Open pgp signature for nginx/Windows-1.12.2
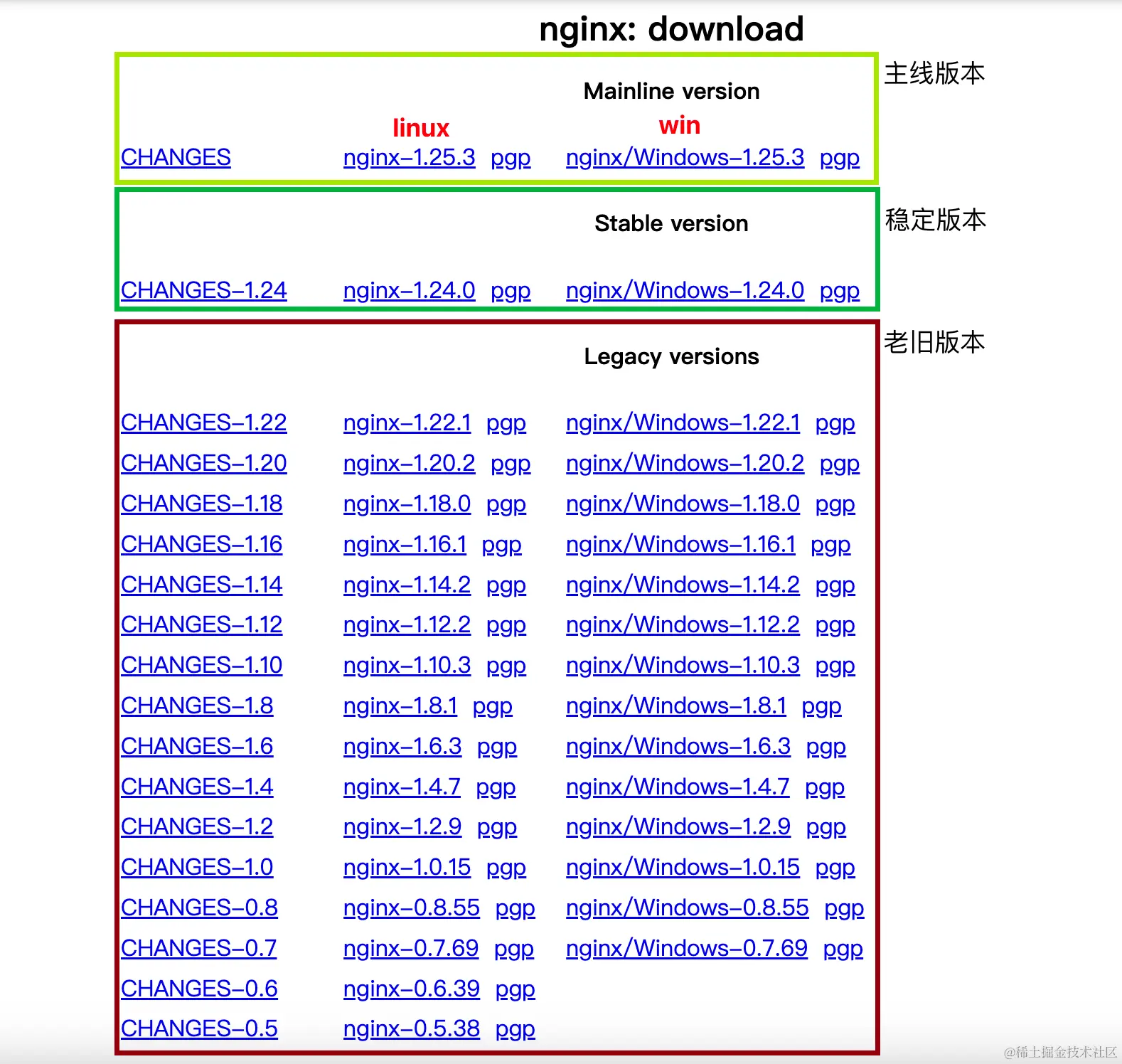This screenshot has height=1064, width=1122. (x=835, y=626)
